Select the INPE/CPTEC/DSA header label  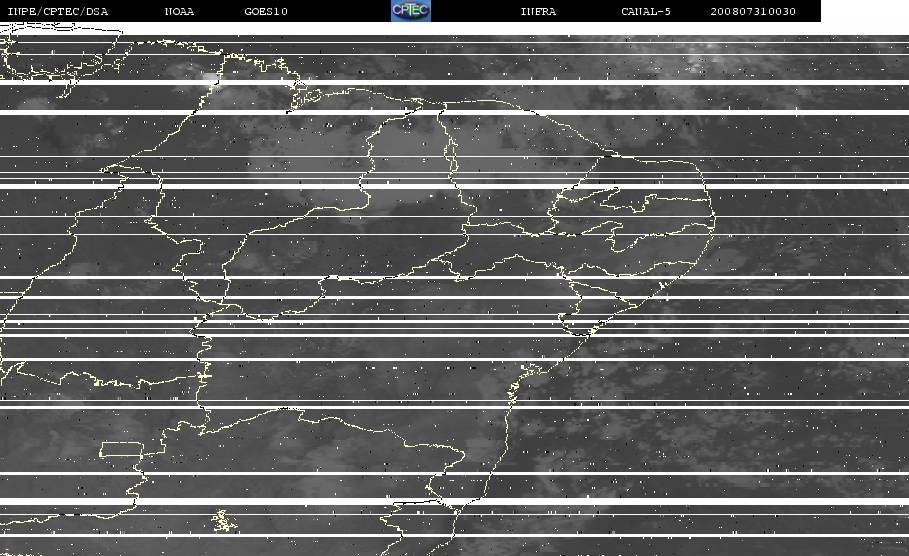[57, 11]
